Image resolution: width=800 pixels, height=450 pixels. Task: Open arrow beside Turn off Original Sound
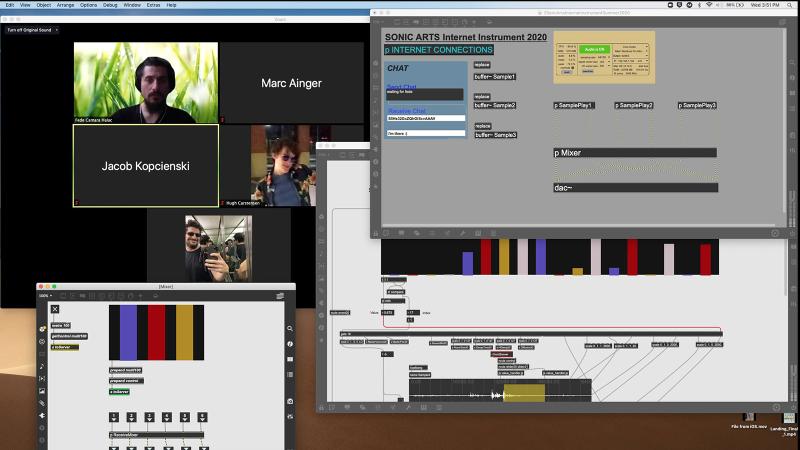[57, 30]
